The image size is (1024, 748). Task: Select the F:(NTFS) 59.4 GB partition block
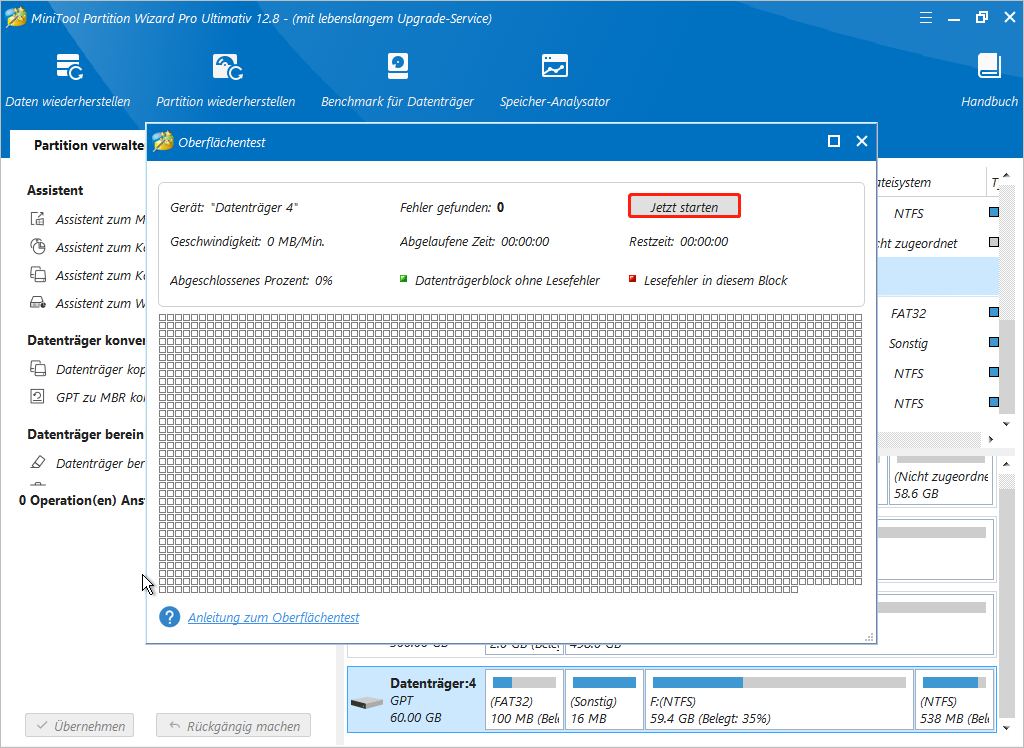[779, 699]
